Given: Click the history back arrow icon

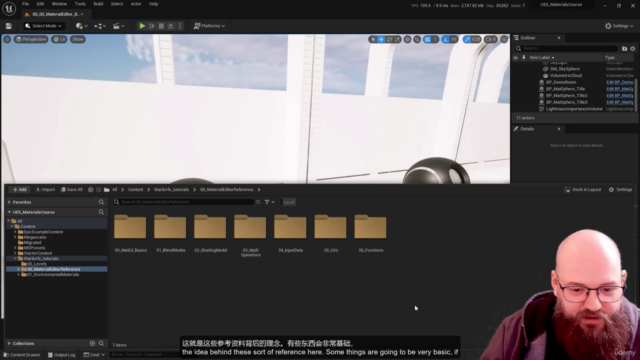Looking at the screenshot, I should [x=91, y=189].
